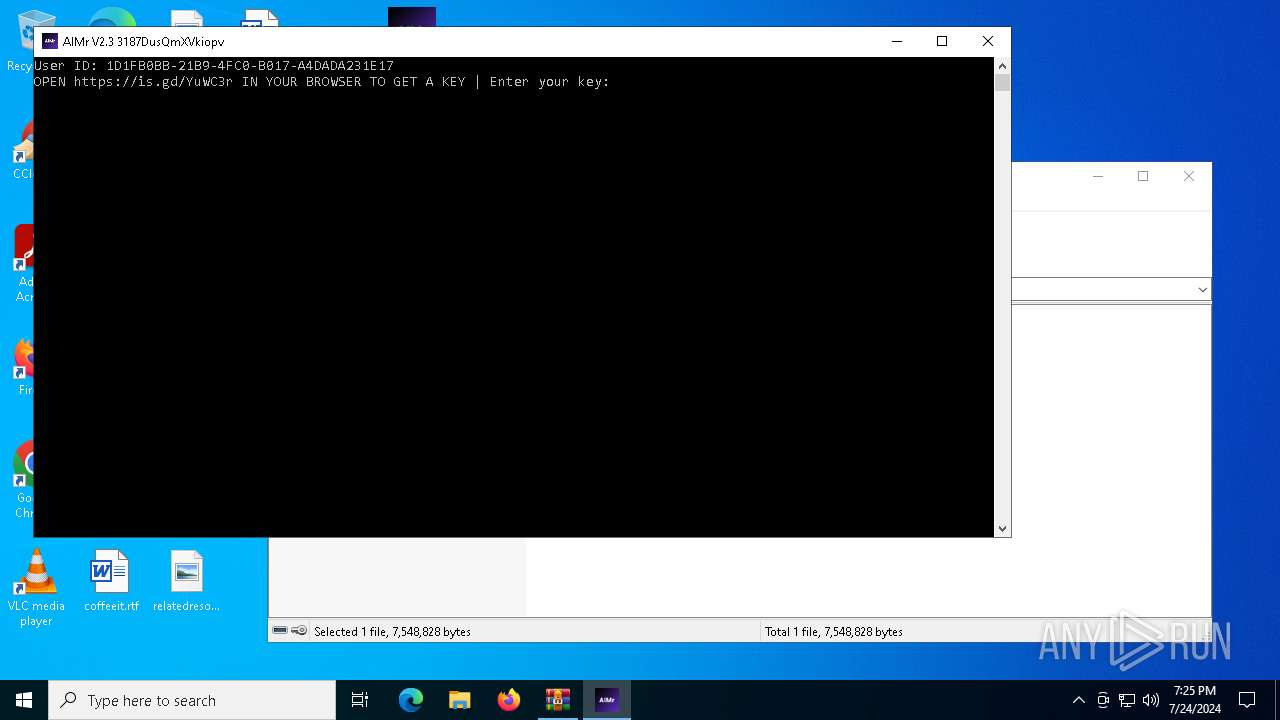This screenshot has height=720, width=1280.
Task: Open the taskbar clock showing 7:25 PM
Action: coord(1195,700)
